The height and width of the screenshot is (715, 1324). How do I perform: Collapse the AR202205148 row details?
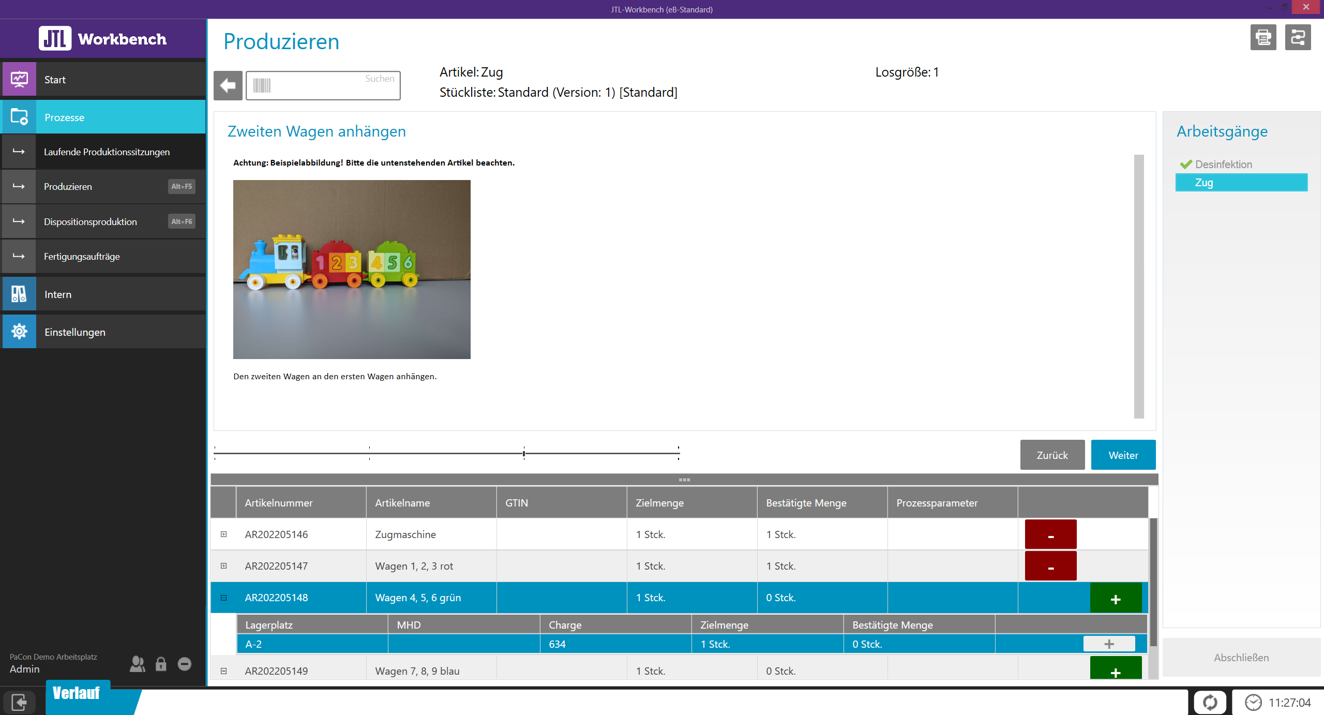coord(224,598)
